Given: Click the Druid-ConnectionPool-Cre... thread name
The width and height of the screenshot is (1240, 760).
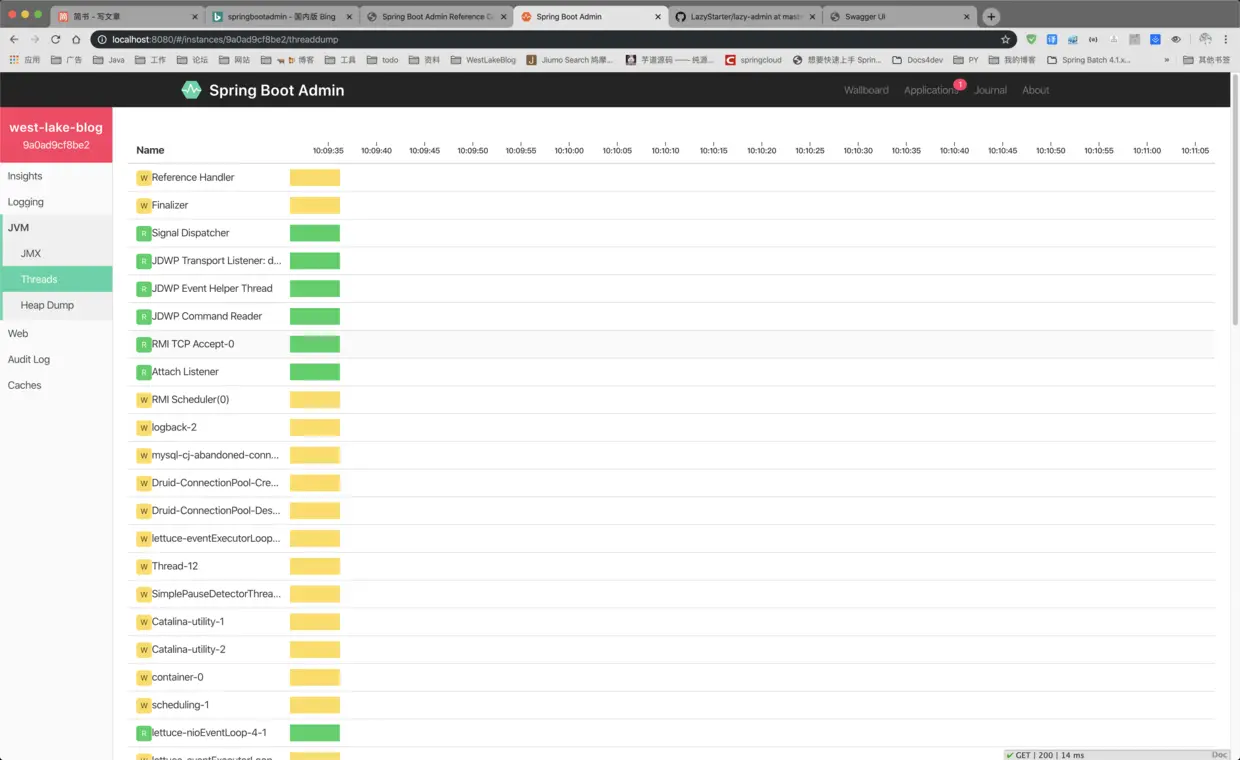Looking at the screenshot, I should (215, 483).
